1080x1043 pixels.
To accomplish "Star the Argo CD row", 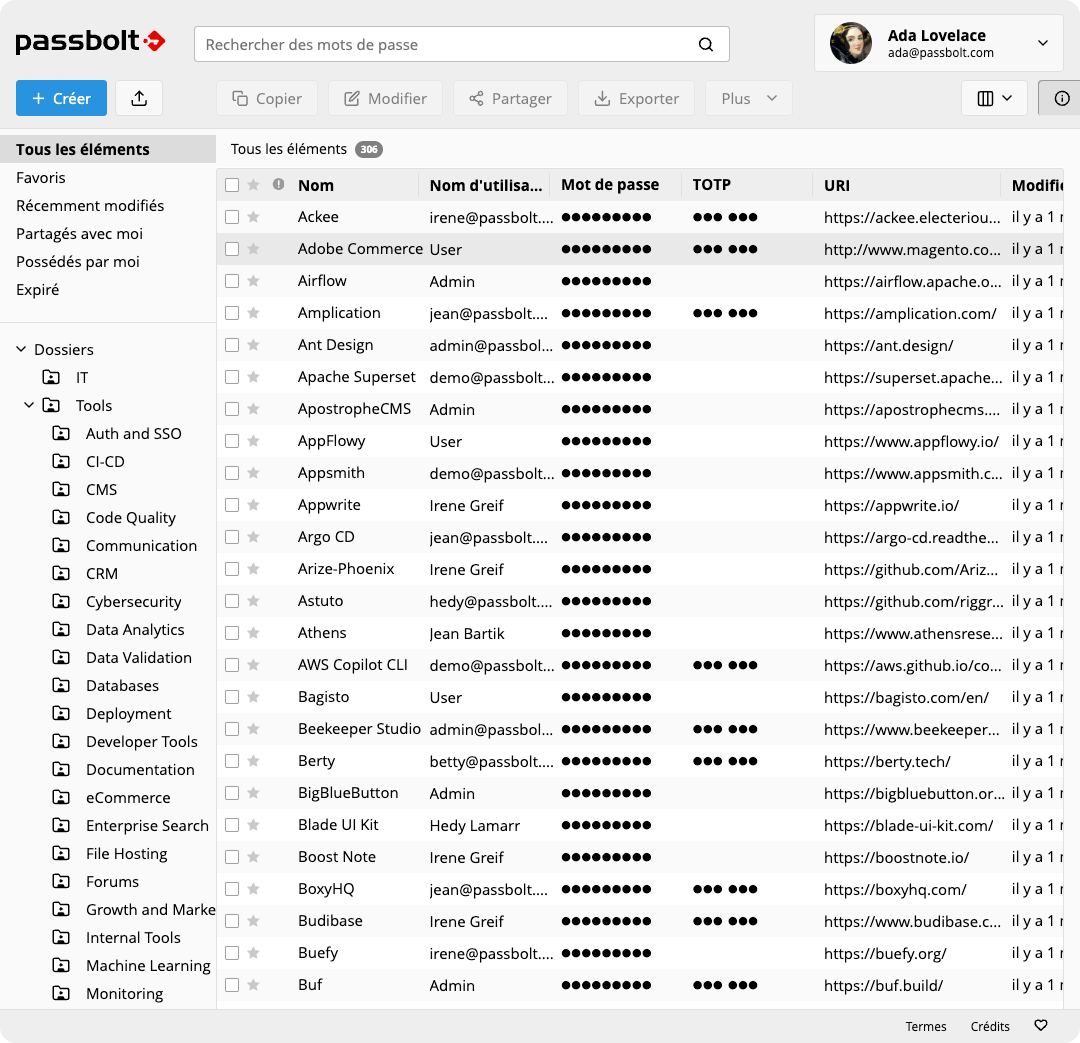I will (x=253, y=537).
